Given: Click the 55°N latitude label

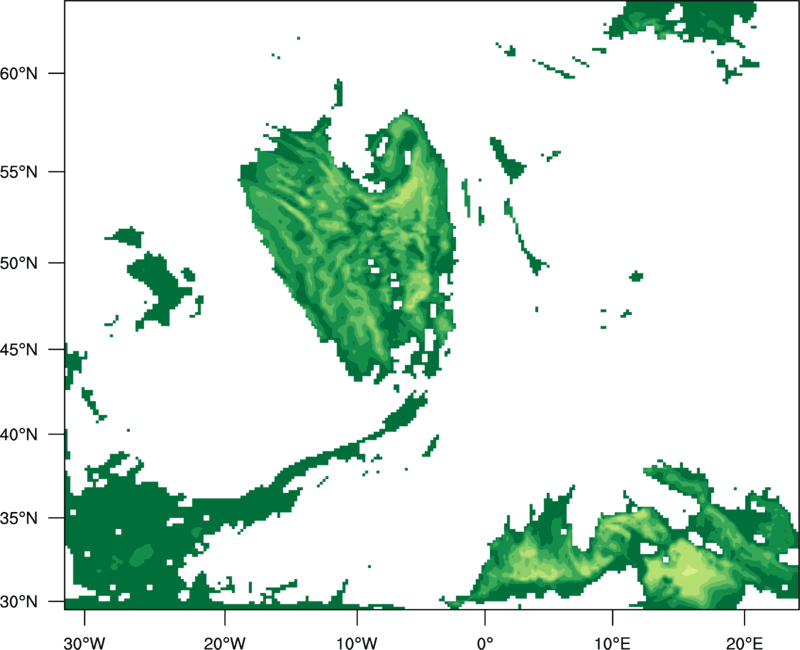Looking at the screenshot, I should coord(19,172).
